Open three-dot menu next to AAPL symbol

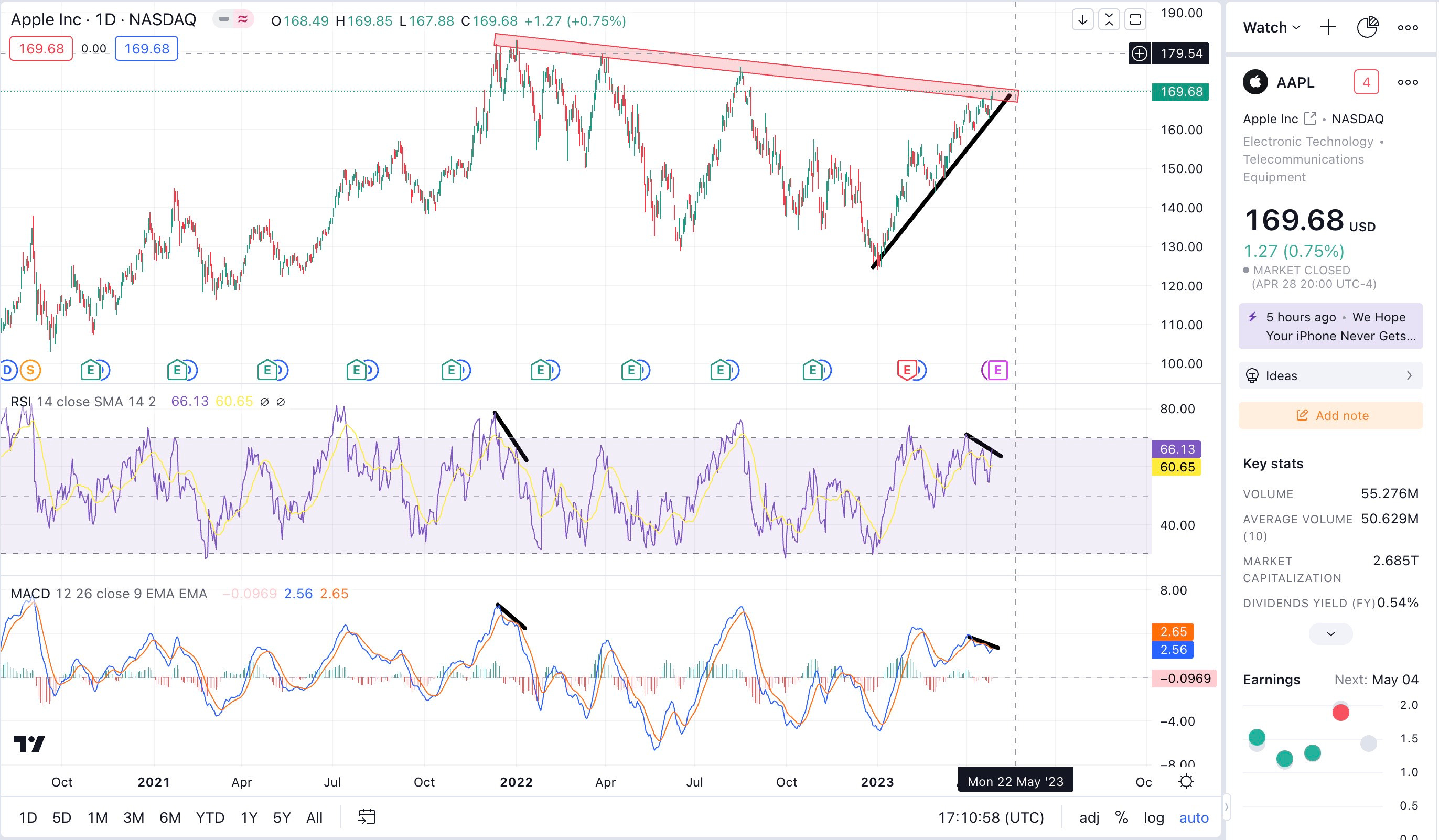pos(1408,82)
